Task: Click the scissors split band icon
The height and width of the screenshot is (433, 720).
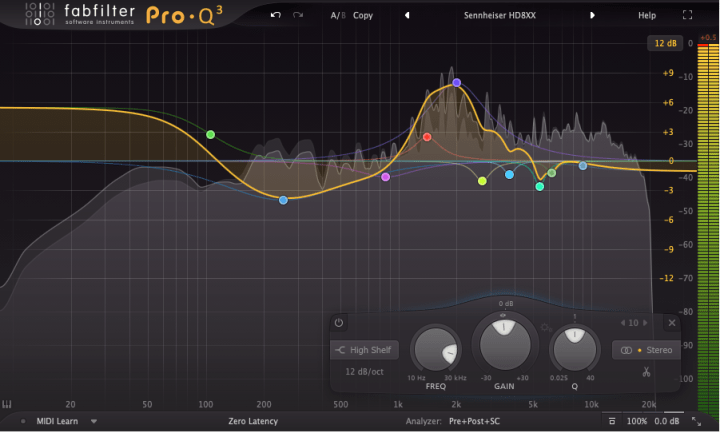Action: pos(646,371)
